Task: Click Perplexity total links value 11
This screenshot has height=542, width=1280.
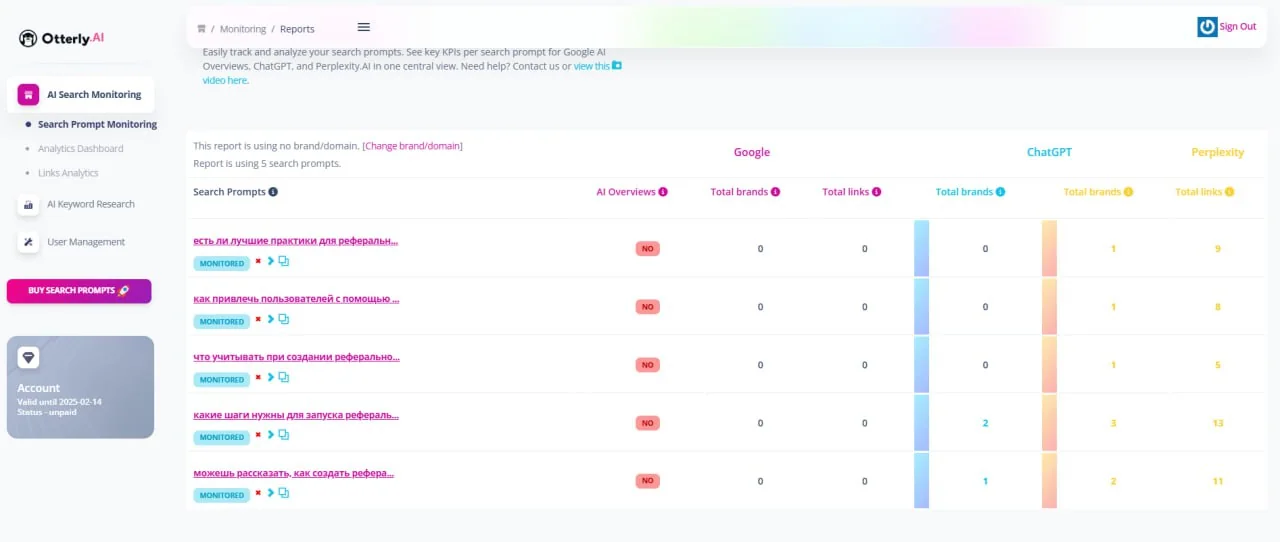Action: coord(1218,481)
